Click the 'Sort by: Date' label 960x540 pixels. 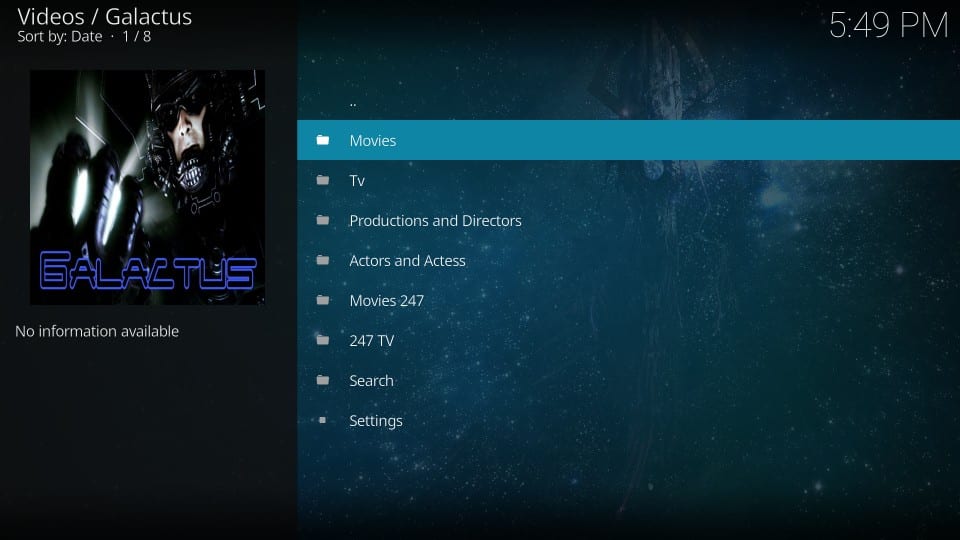click(x=59, y=37)
